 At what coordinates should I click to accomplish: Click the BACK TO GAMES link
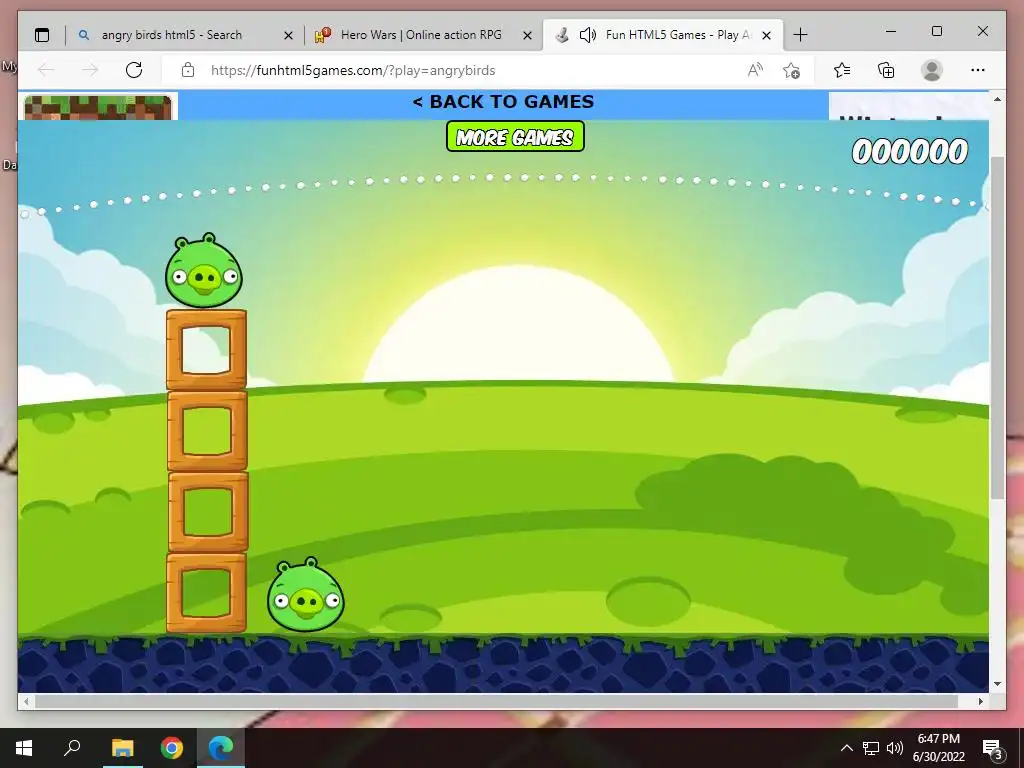(504, 102)
